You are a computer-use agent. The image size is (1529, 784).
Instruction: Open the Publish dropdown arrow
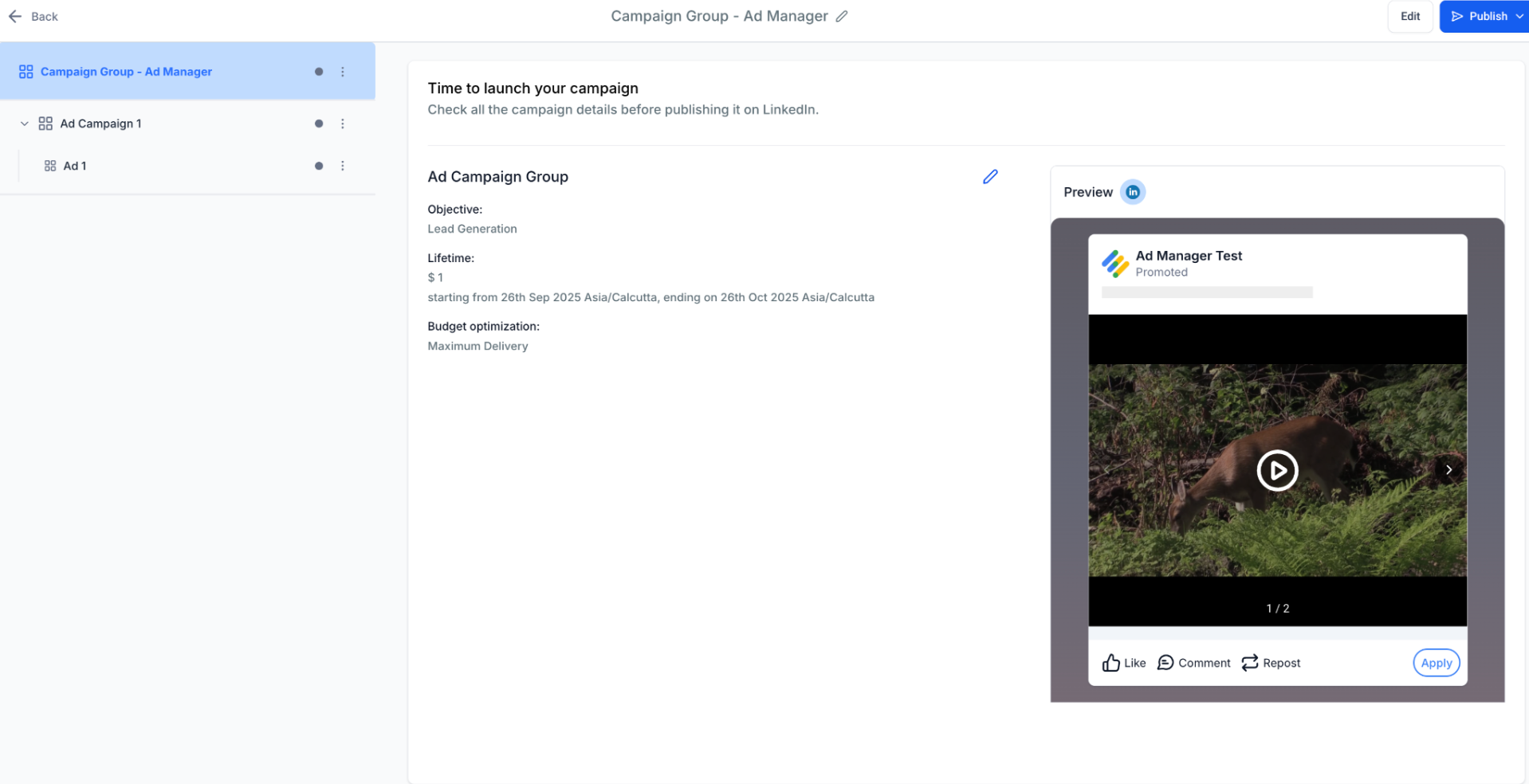point(1519,16)
